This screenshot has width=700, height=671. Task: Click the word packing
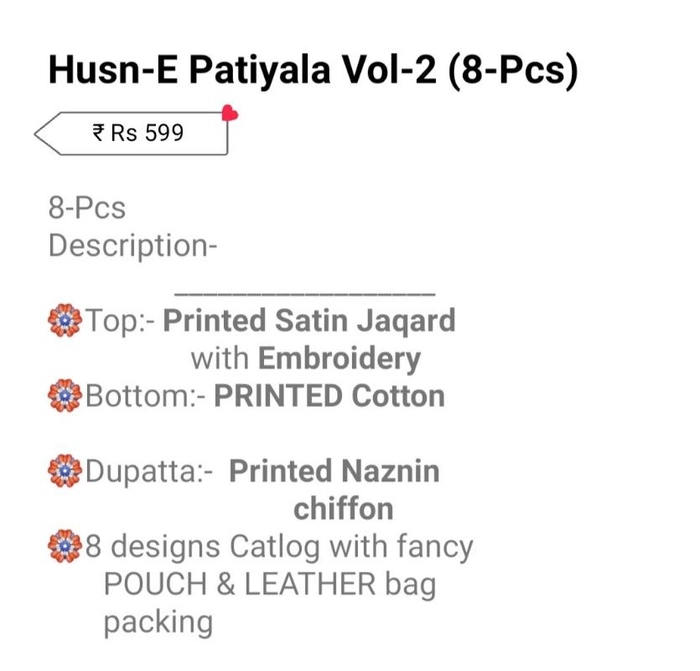[x=158, y=623]
